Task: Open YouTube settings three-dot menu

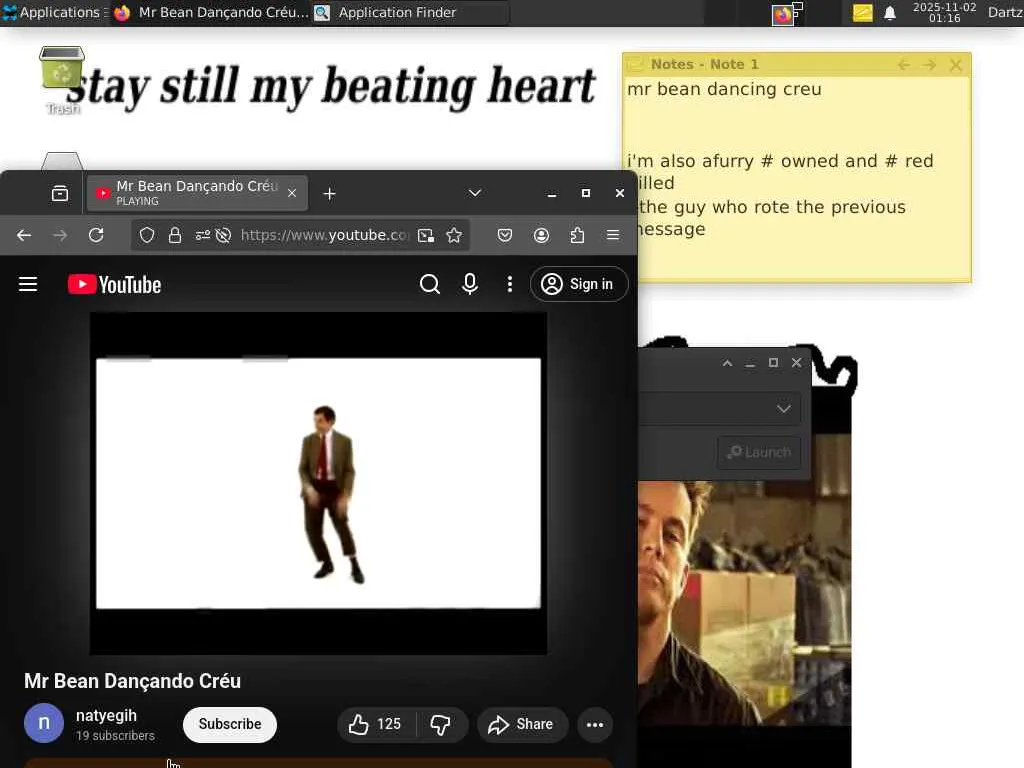Action: (x=510, y=284)
